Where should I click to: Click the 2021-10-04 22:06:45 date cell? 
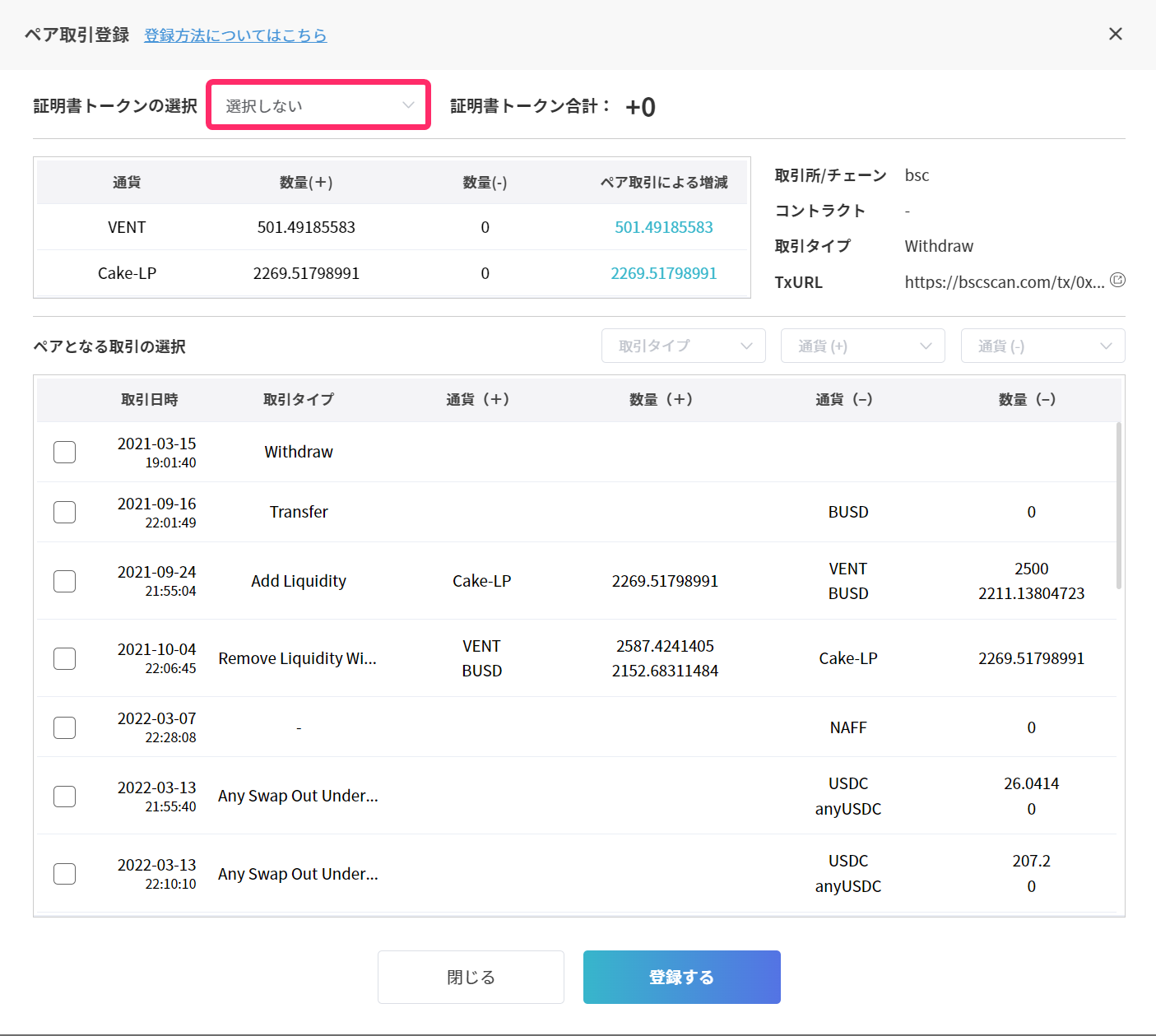coord(156,658)
